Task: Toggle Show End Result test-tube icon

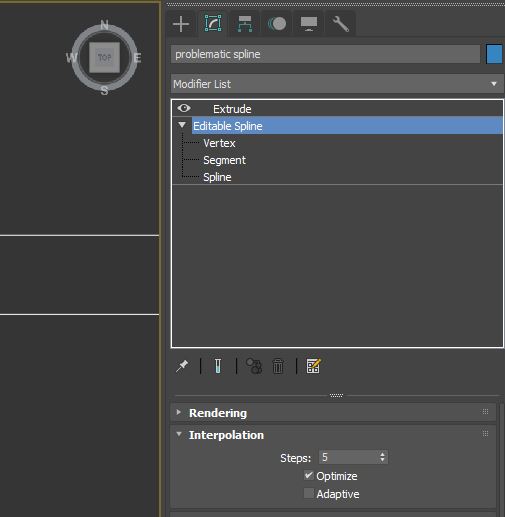Action: click(218, 366)
